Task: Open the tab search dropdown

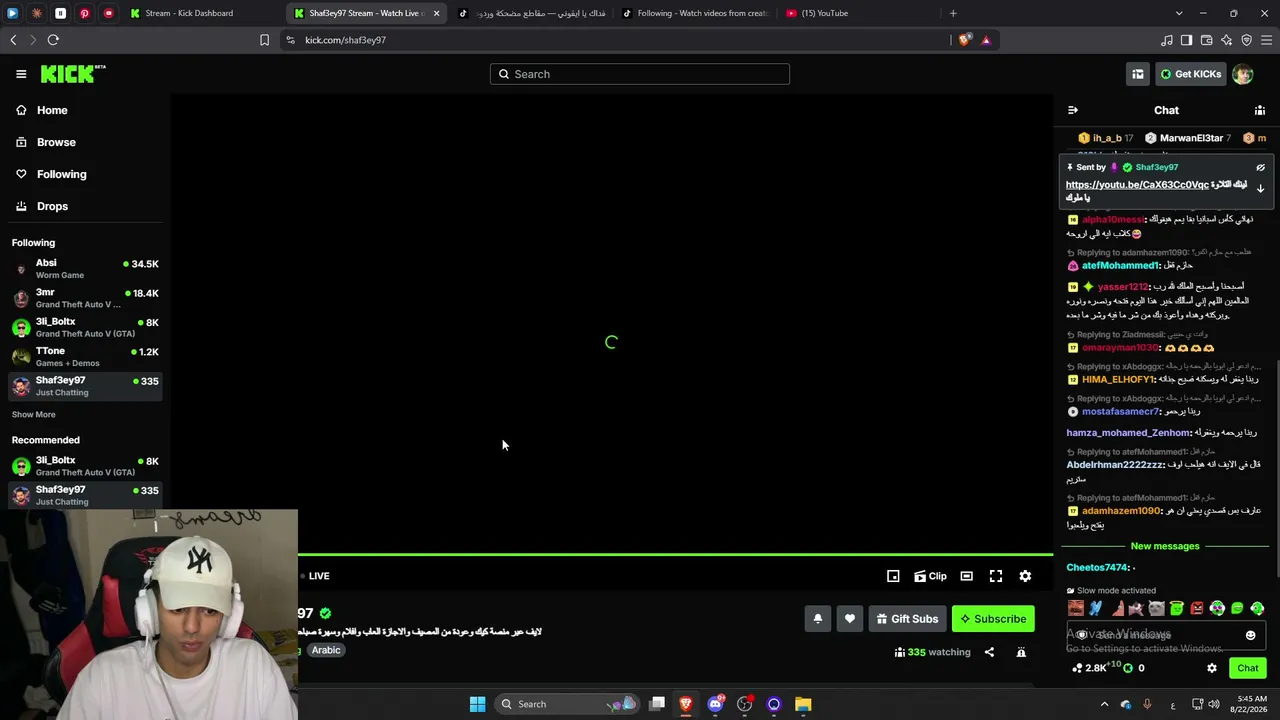Action: 1179,13
